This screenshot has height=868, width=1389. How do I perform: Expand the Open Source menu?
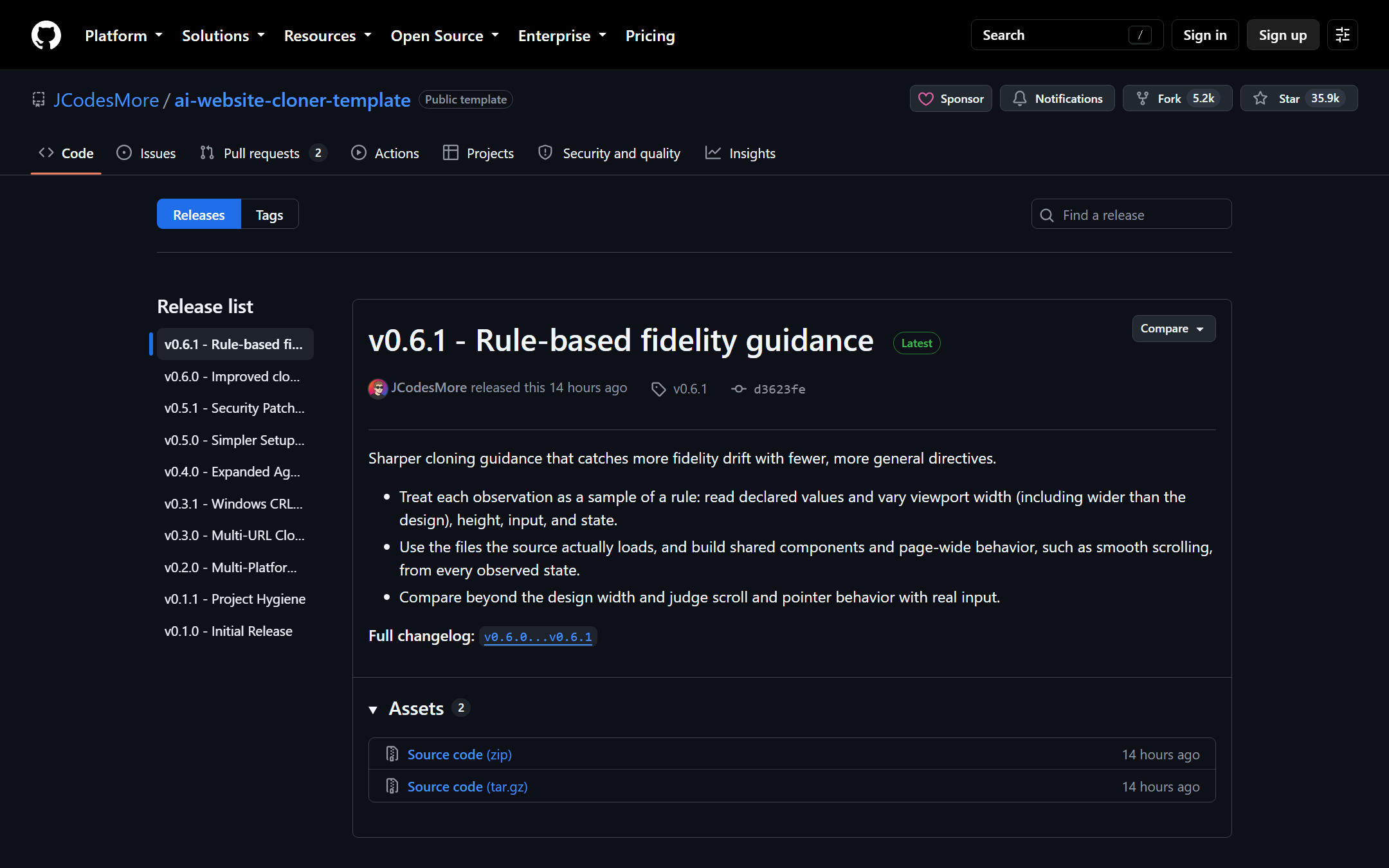point(445,35)
